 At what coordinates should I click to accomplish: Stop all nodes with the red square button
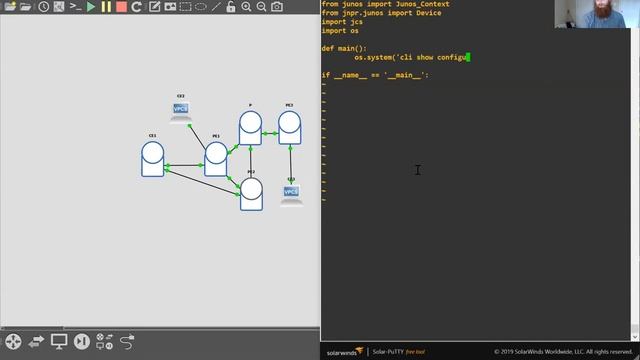121,7
